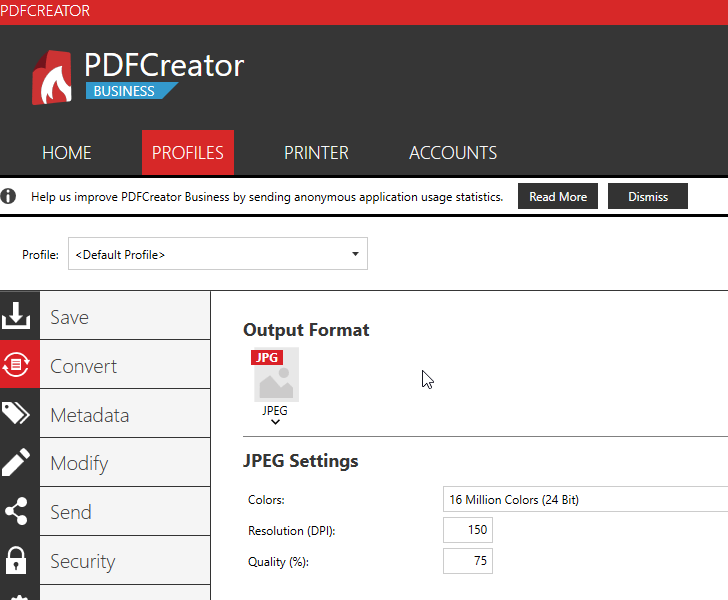Screen dimensions: 728x600
Task: Click the Resolution (DPI): label
Action: (x=292, y=531)
